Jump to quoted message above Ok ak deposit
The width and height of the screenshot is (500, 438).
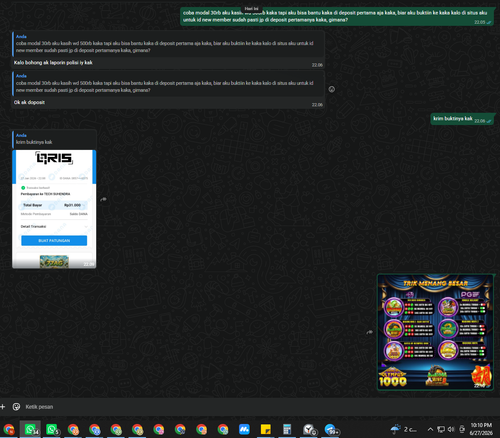point(168,84)
